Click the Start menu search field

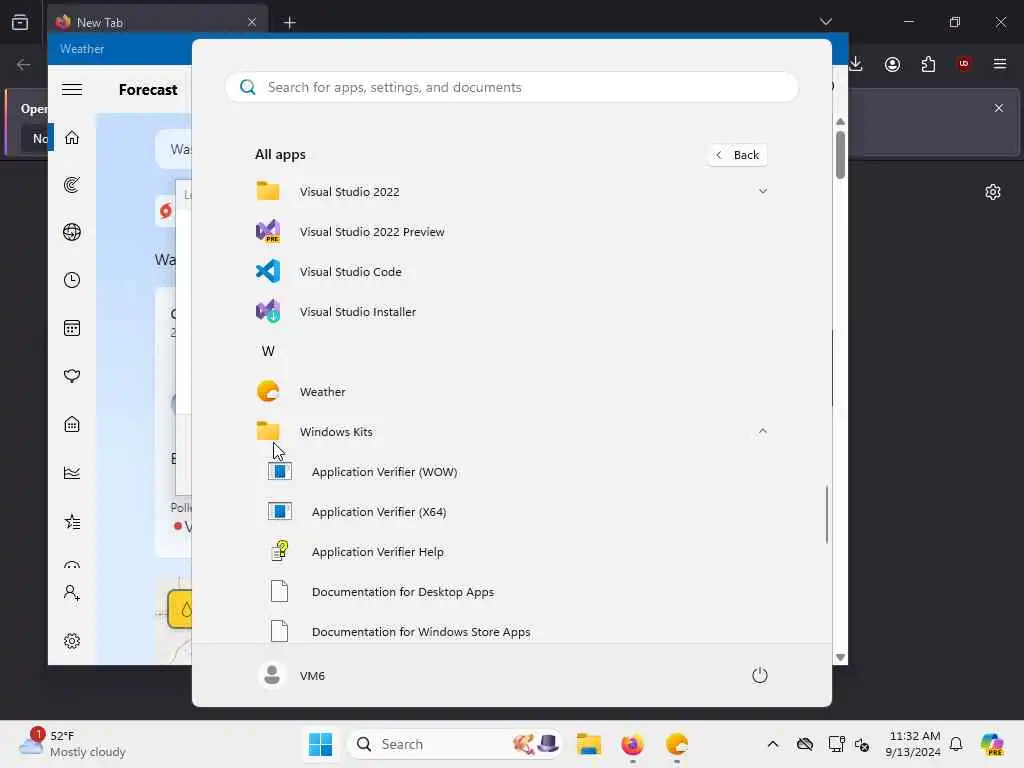click(x=512, y=88)
